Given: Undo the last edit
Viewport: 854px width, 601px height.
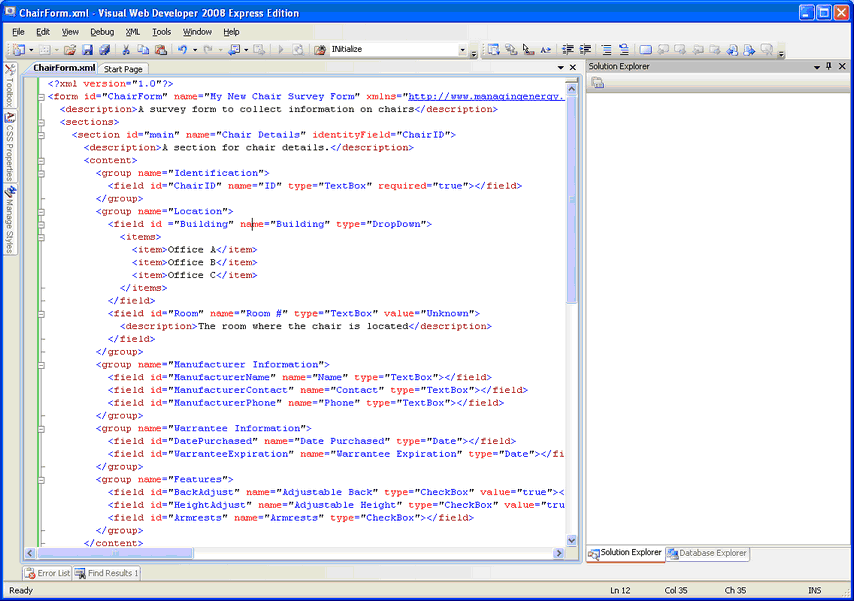Looking at the screenshot, I should [x=182, y=50].
